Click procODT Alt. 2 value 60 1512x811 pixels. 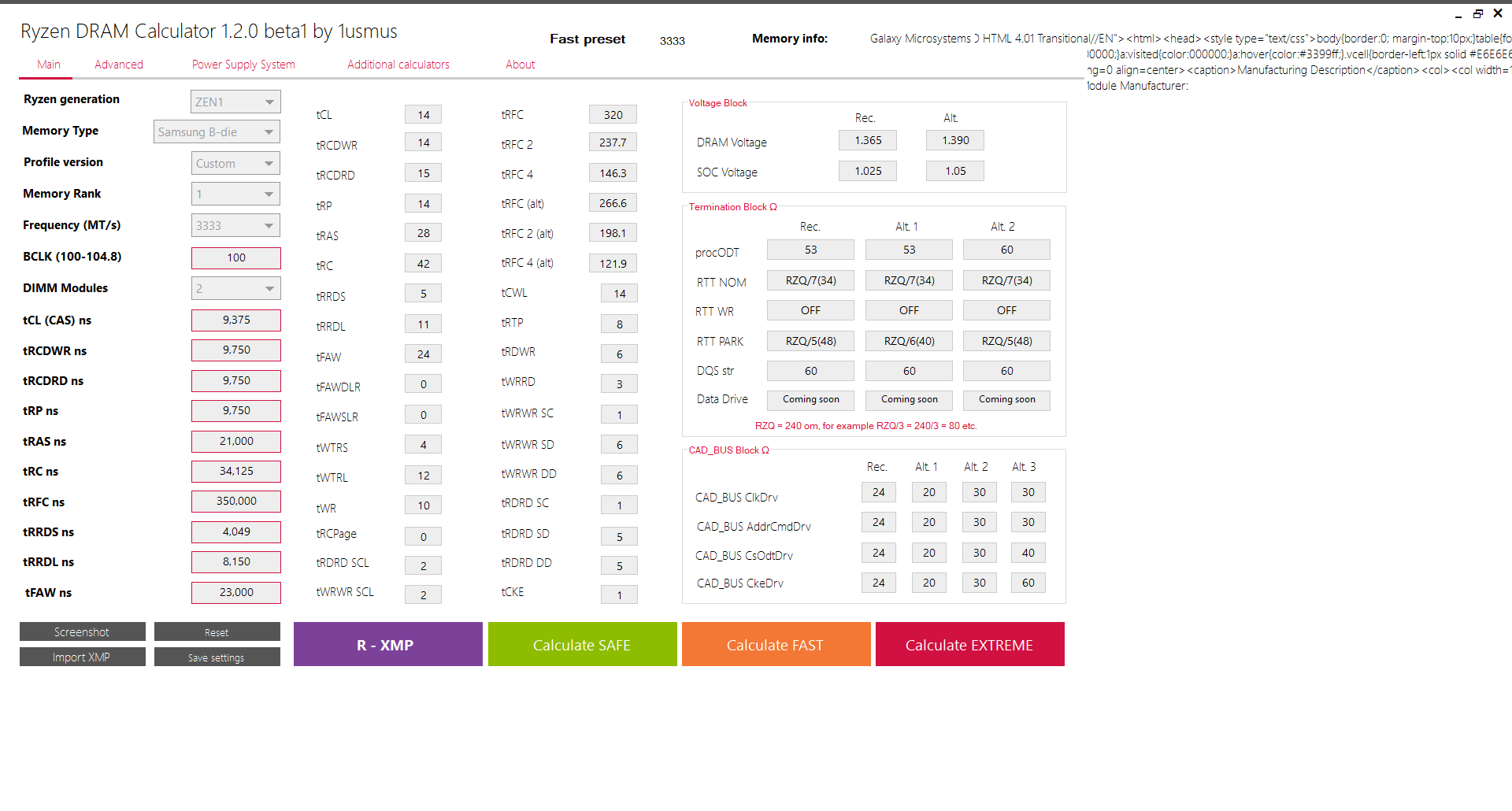pos(1006,250)
